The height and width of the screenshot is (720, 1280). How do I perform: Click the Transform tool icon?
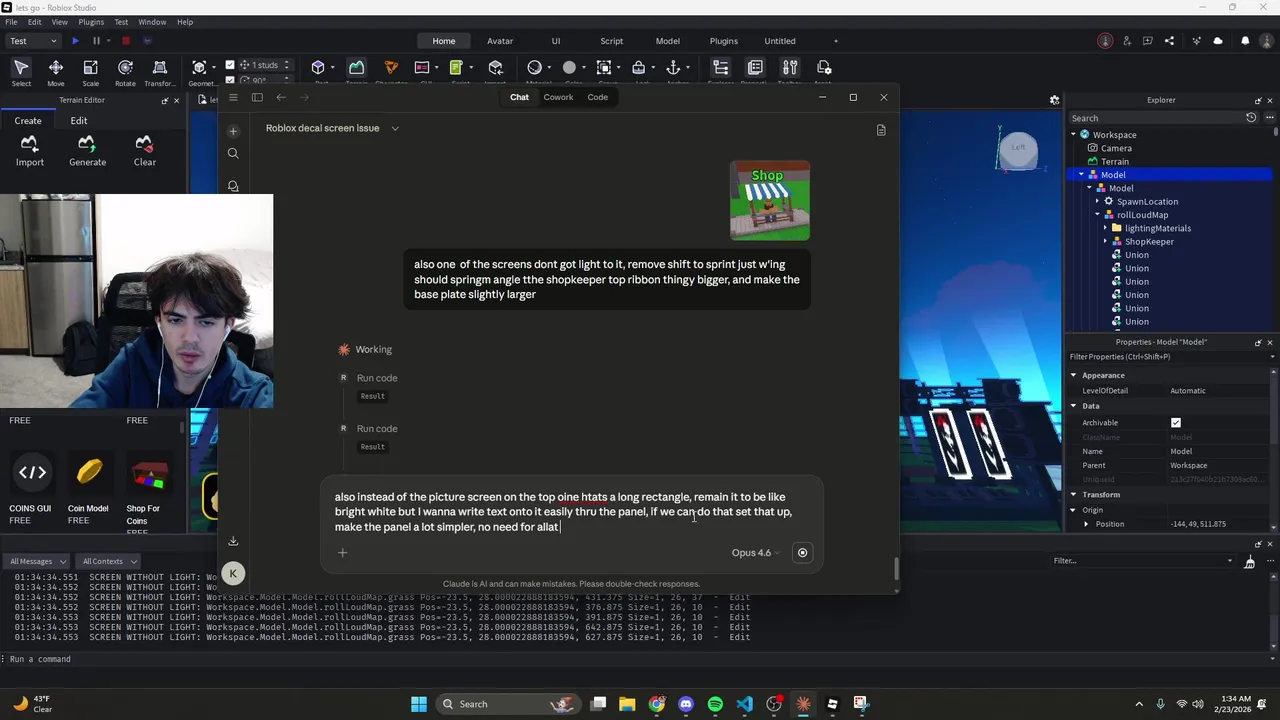(x=159, y=72)
